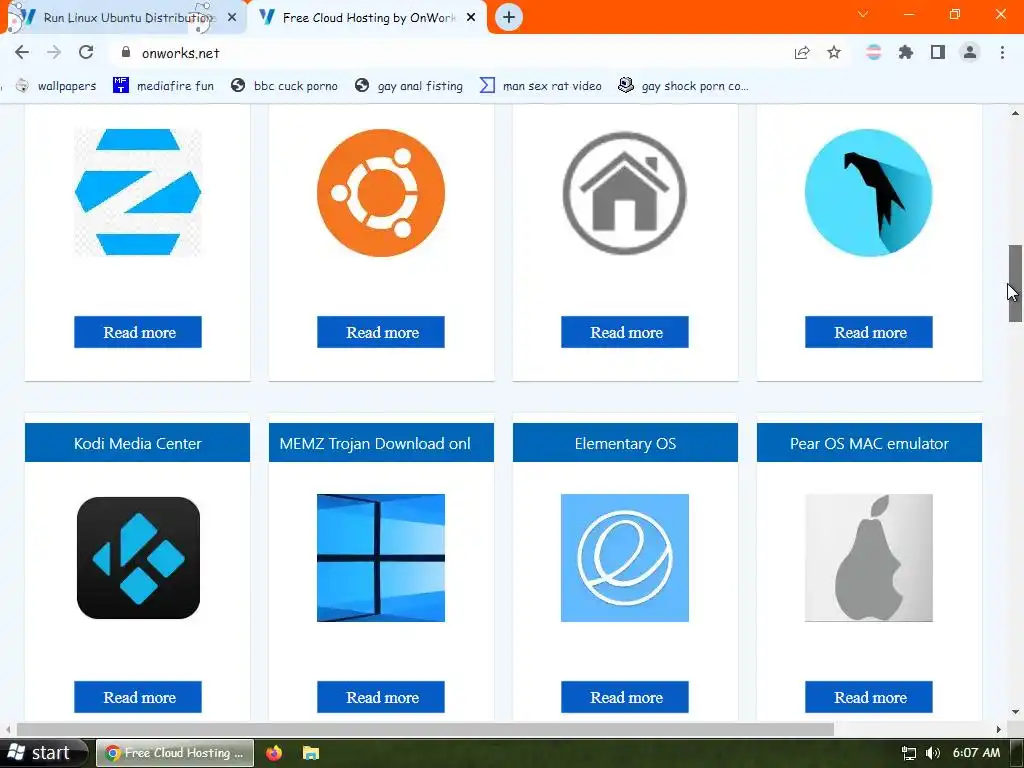Click the horizontal scrollbar thumb
The image size is (1024, 768).
pyautogui.click(x=425, y=729)
